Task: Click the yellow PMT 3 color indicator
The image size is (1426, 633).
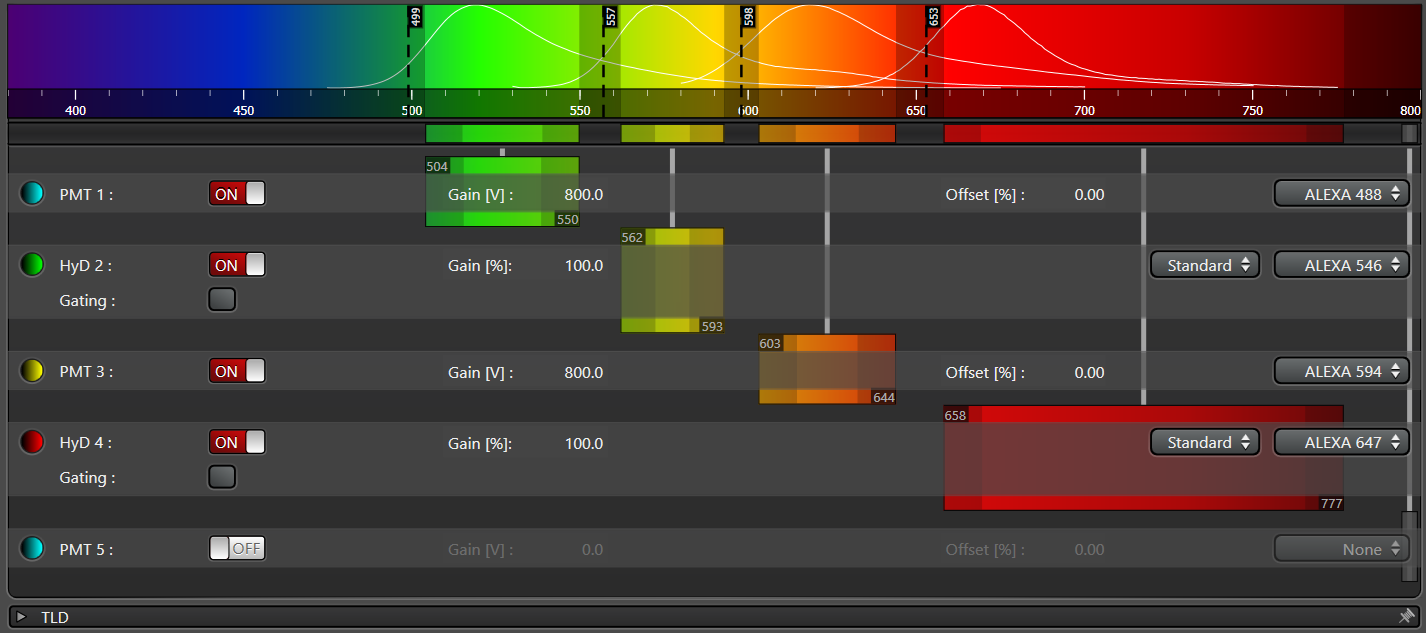Action: [33, 372]
